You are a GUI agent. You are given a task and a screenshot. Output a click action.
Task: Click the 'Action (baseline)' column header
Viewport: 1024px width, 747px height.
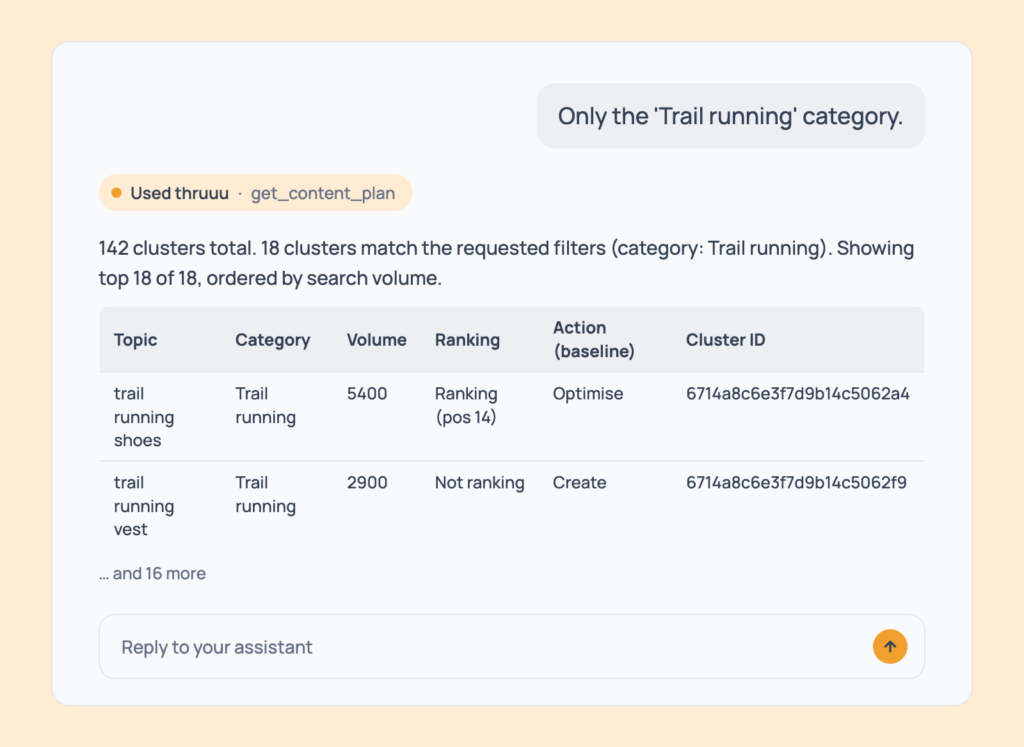coord(594,340)
